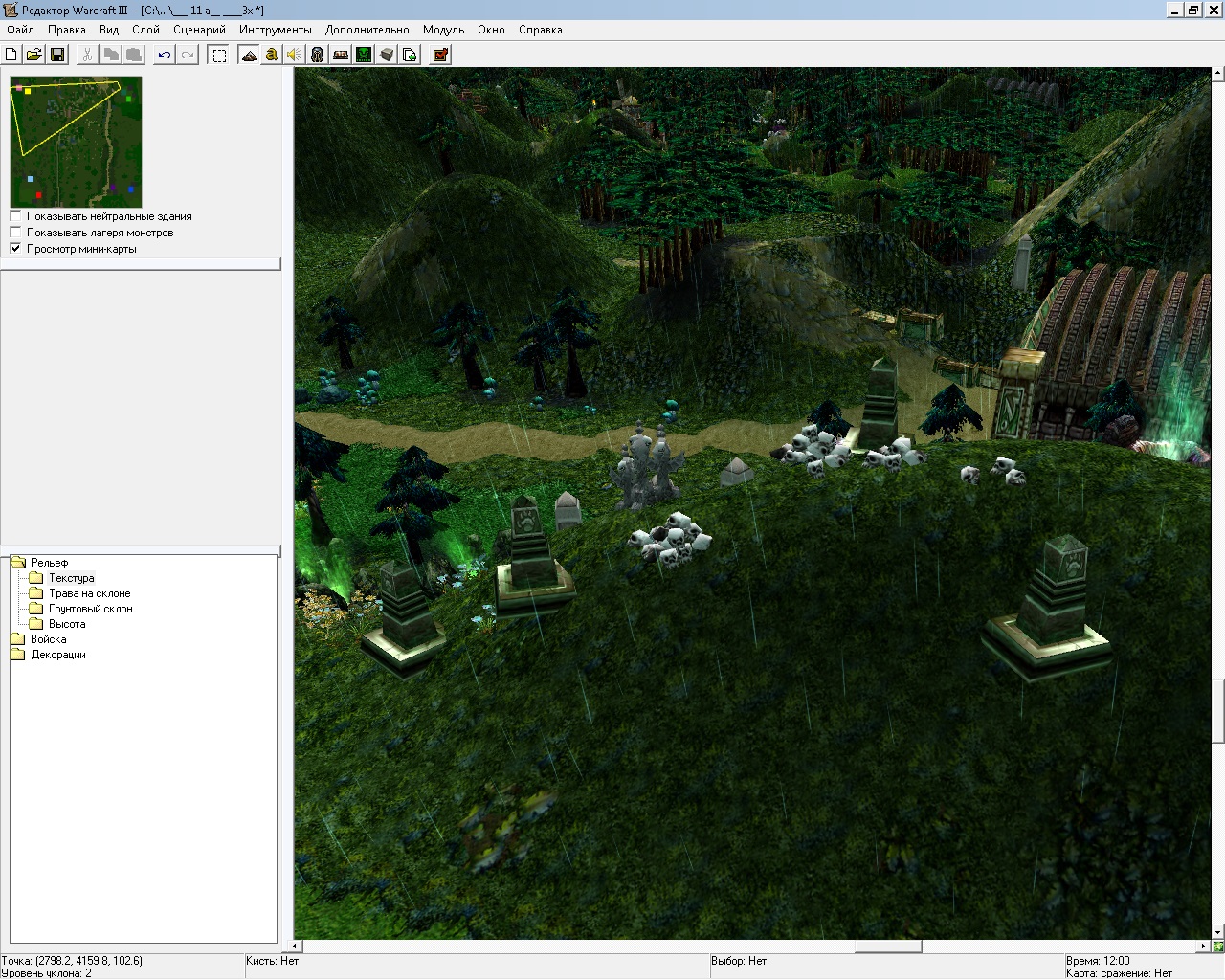
Task: Redo the undone action
Action: (x=188, y=55)
